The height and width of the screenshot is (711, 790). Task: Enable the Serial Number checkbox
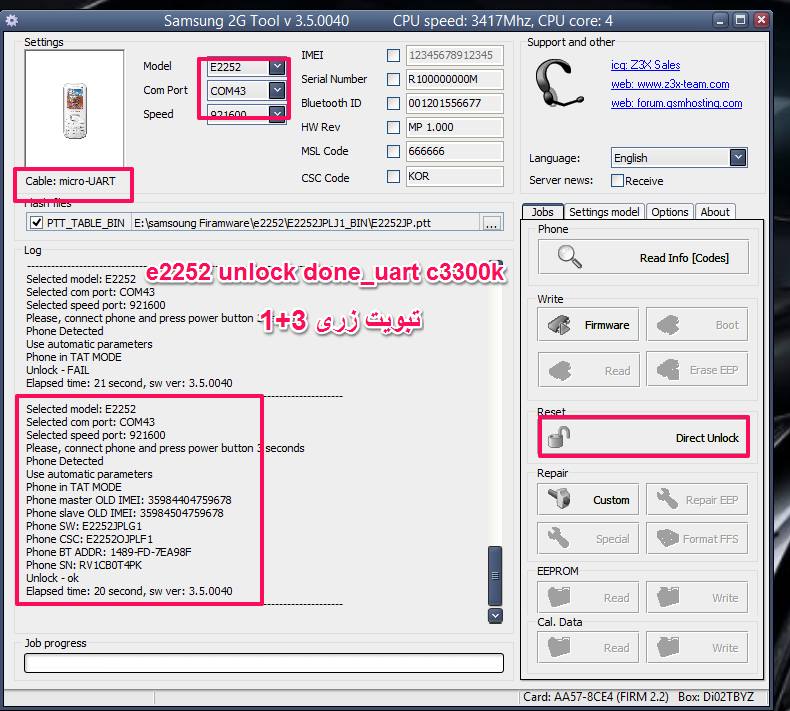click(x=393, y=79)
